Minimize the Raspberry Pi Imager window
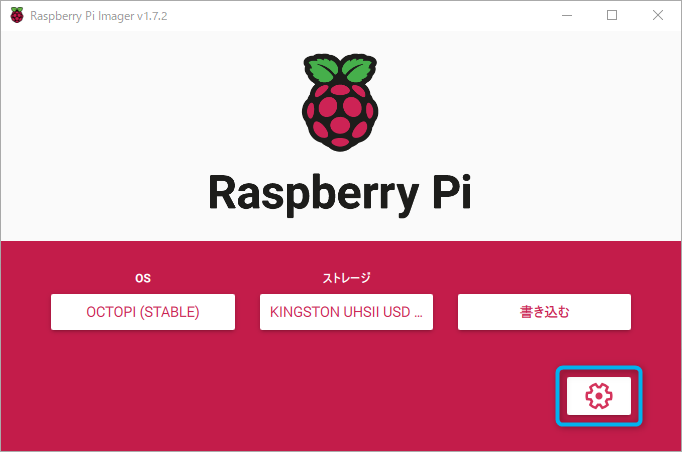 [x=567, y=16]
